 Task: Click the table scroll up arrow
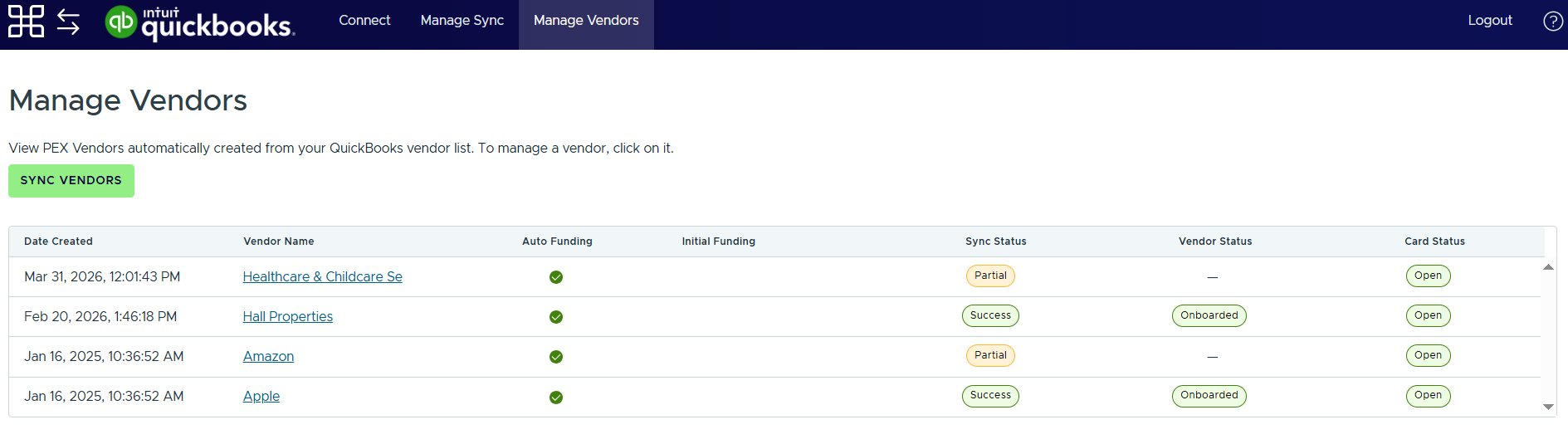[x=1548, y=267]
